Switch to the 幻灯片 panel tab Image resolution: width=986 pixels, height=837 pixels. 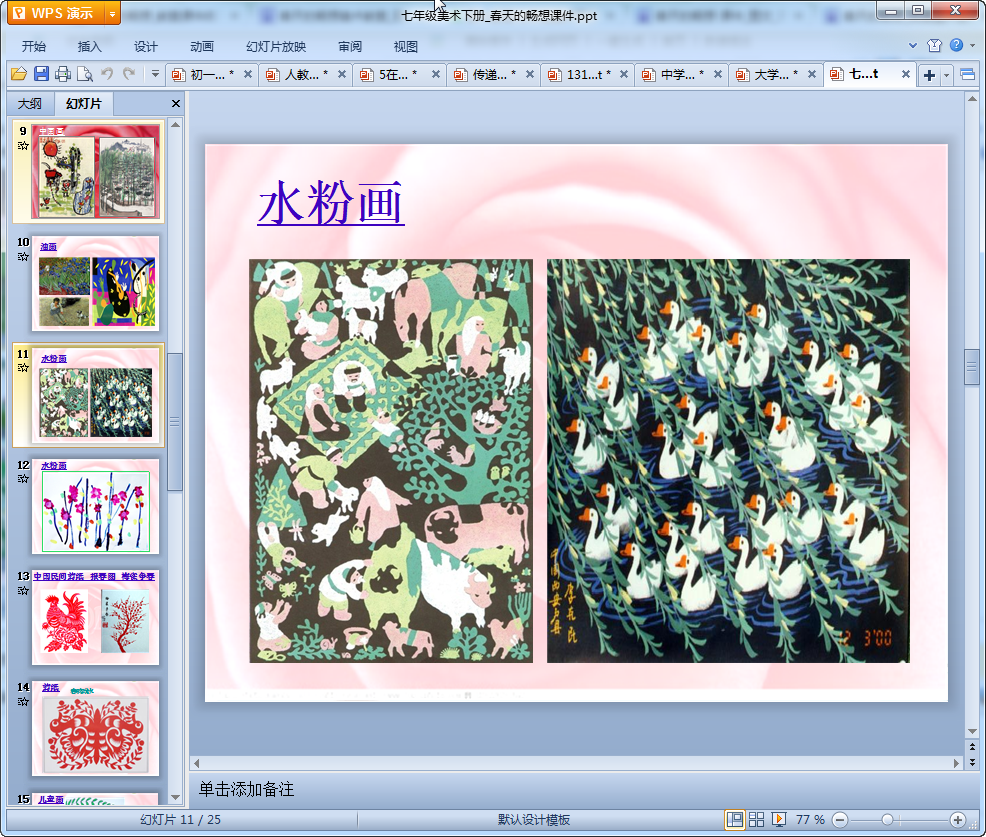84,104
